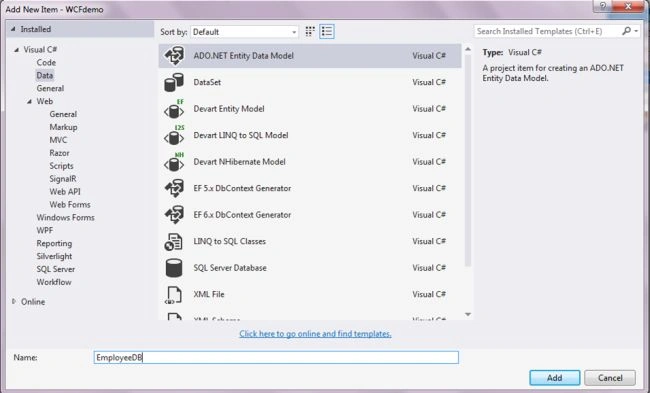Select the SignalR category
The height and width of the screenshot is (393, 650).
click(x=63, y=179)
